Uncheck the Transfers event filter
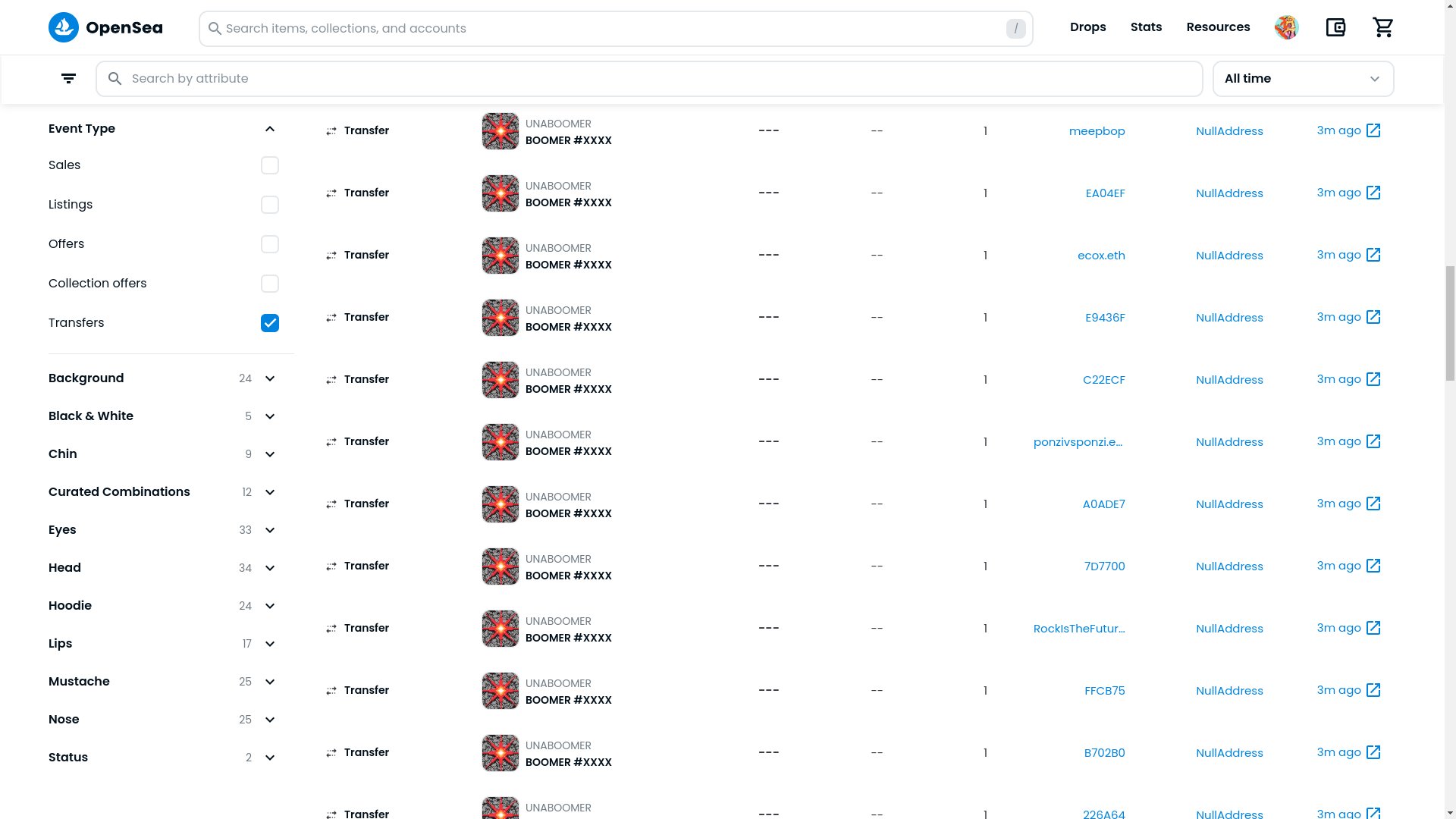The image size is (1456, 819). pos(270,323)
